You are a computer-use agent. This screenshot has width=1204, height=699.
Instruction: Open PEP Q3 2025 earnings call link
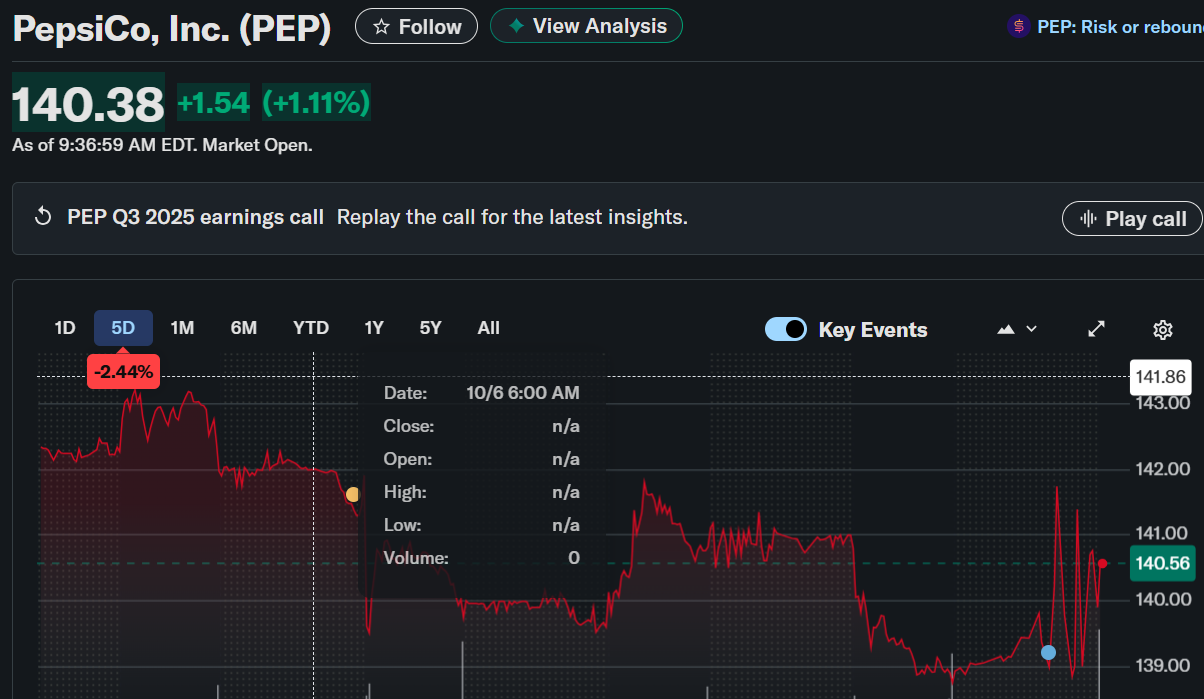pos(195,217)
